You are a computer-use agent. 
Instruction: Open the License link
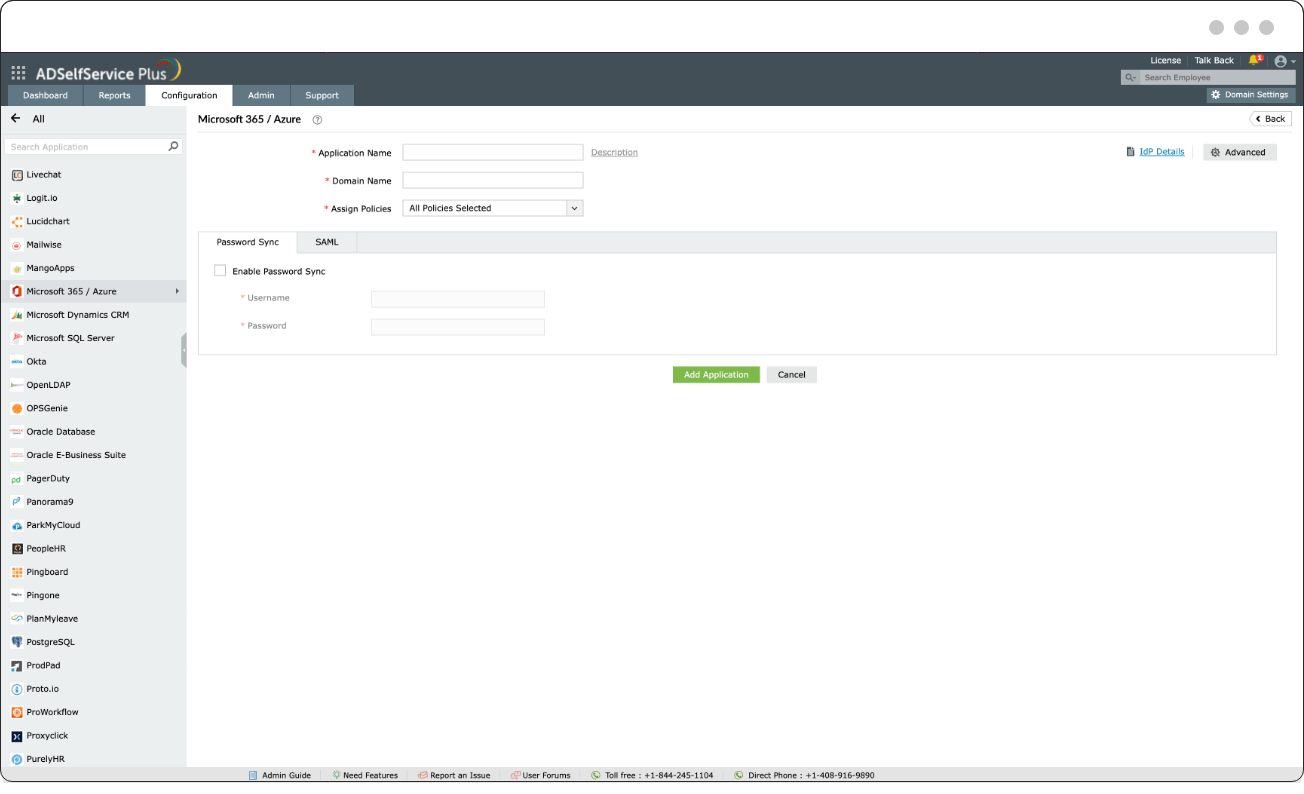pos(1165,61)
